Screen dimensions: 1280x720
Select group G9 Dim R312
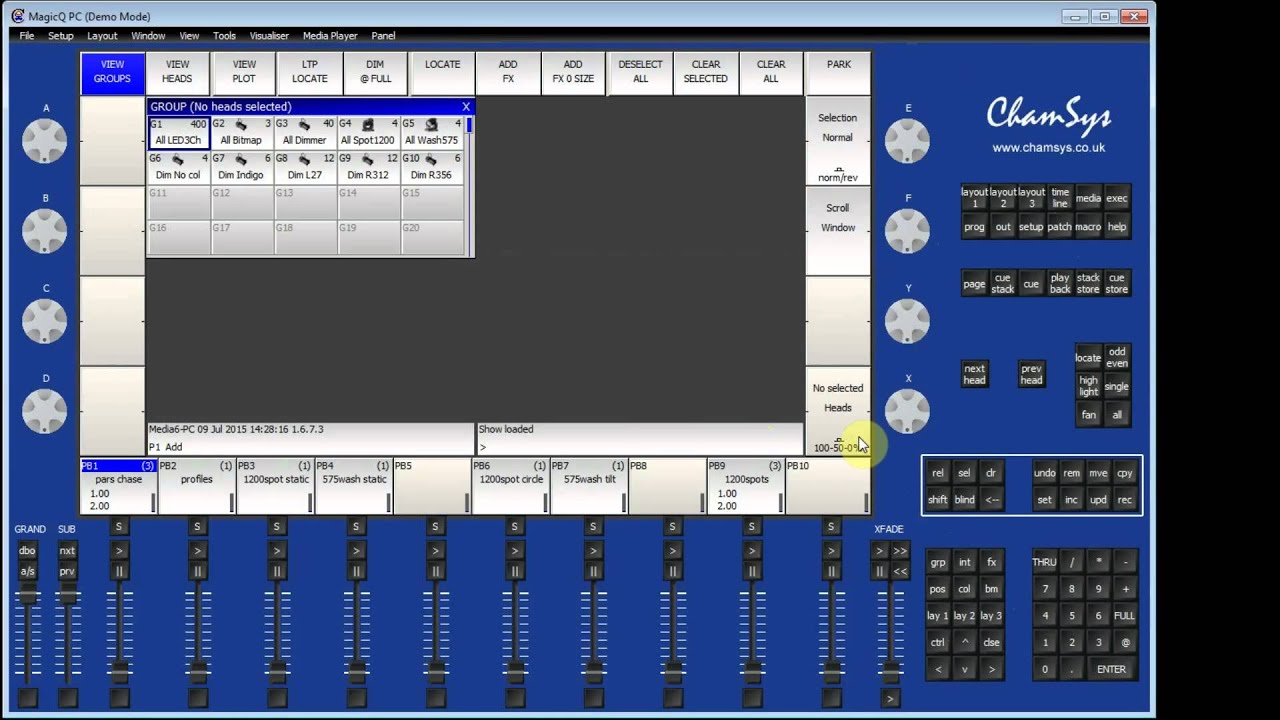pyautogui.click(x=367, y=167)
